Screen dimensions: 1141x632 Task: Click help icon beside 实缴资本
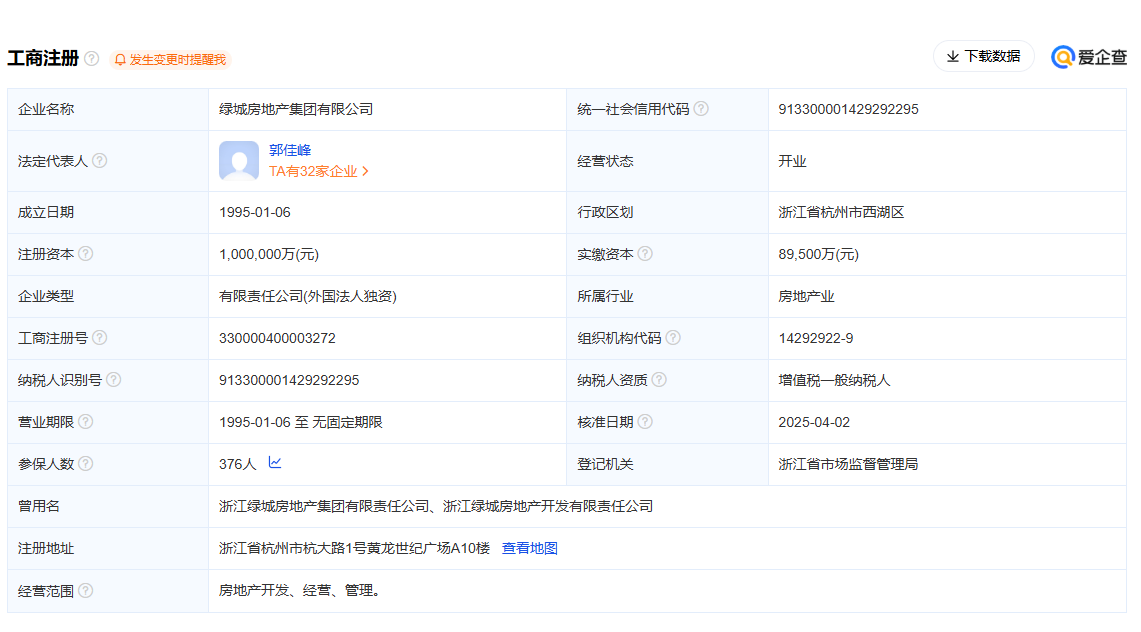[645, 254]
